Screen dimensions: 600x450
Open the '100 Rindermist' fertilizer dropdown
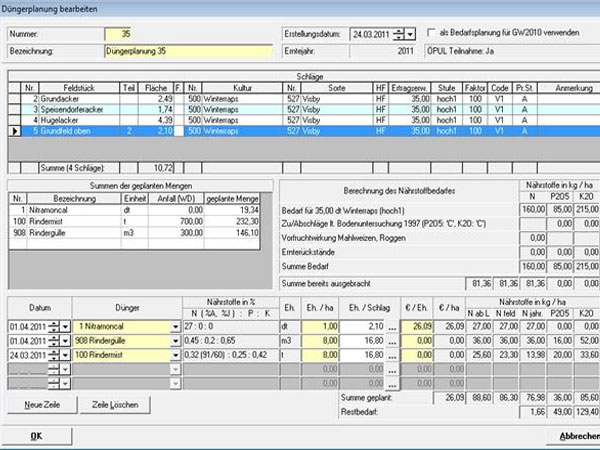(175, 355)
